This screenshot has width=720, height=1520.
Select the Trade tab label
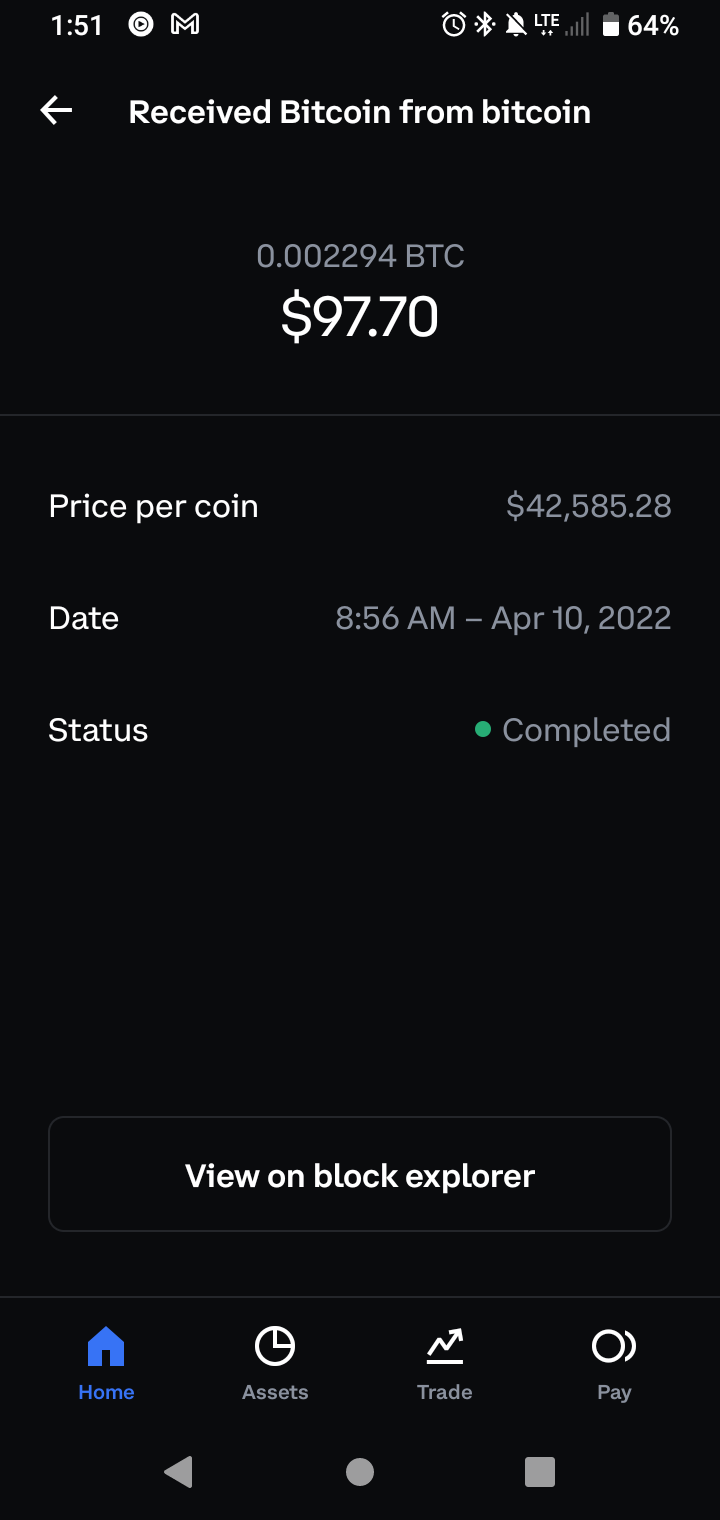(x=444, y=1392)
